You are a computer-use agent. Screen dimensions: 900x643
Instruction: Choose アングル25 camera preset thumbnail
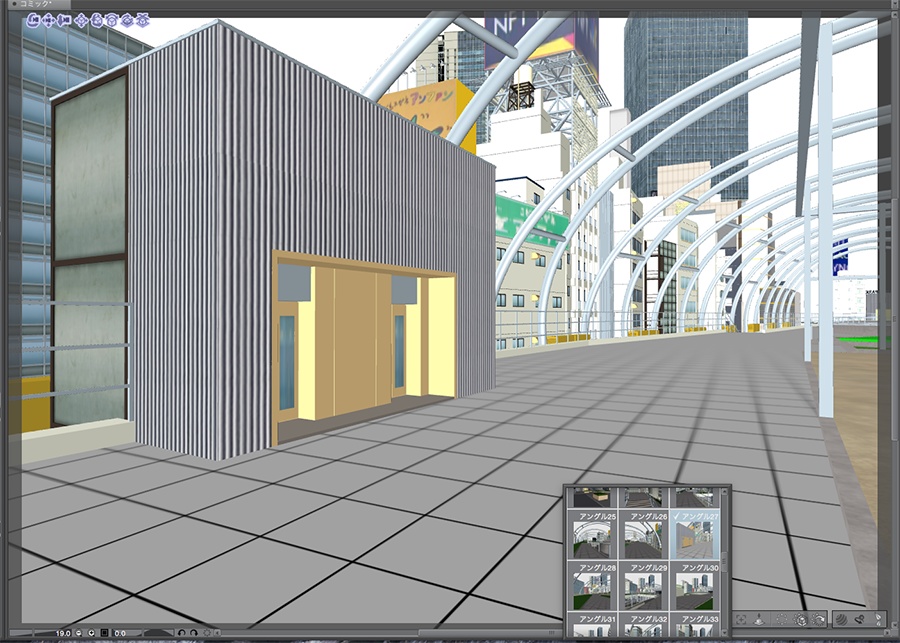point(592,534)
